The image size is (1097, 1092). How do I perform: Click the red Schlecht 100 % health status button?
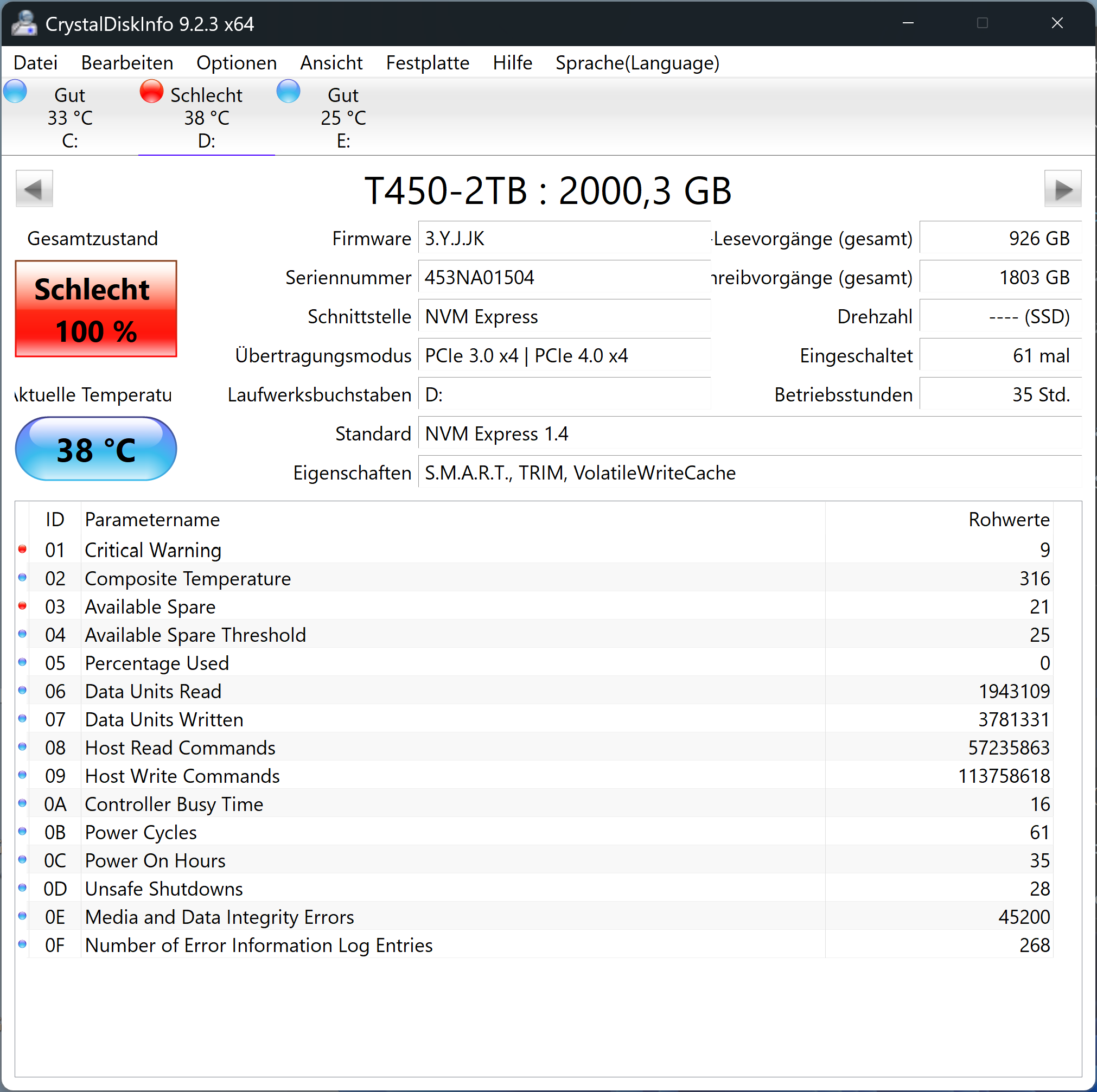[x=96, y=309]
